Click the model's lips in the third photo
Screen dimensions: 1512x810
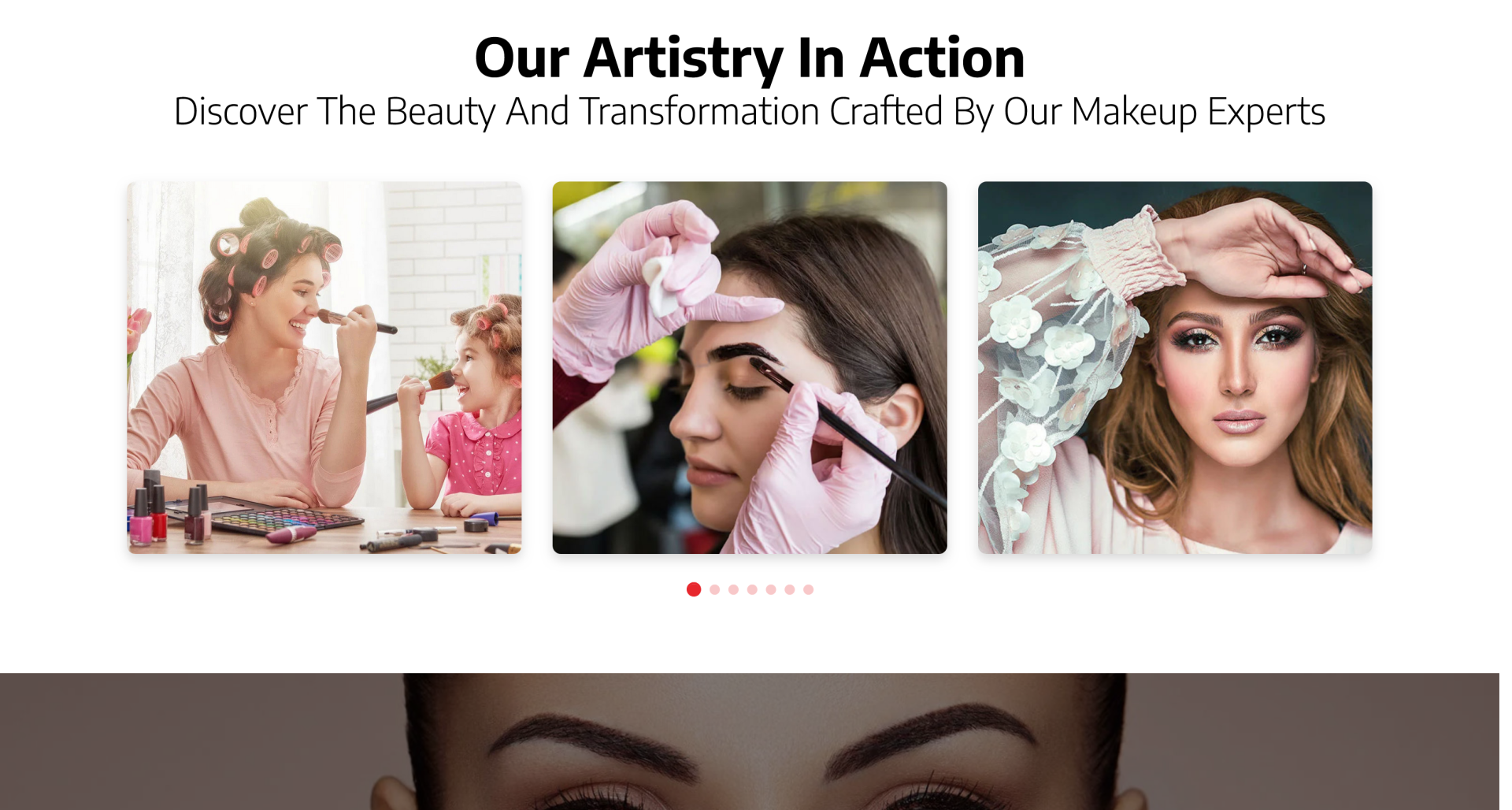(x=1238, y=422)
